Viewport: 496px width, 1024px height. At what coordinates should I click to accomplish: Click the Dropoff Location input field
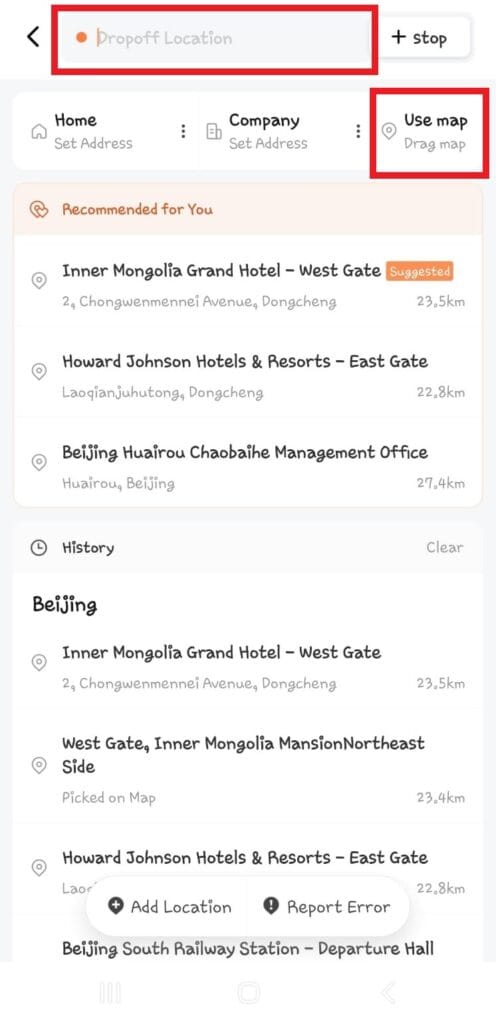click(x=217, y=38)
